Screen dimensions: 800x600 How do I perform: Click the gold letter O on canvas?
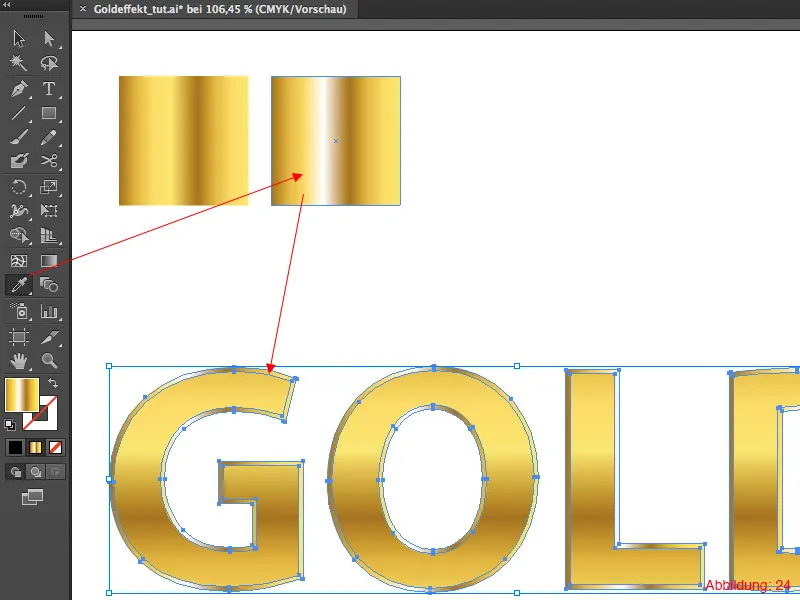tap(357, 480)
